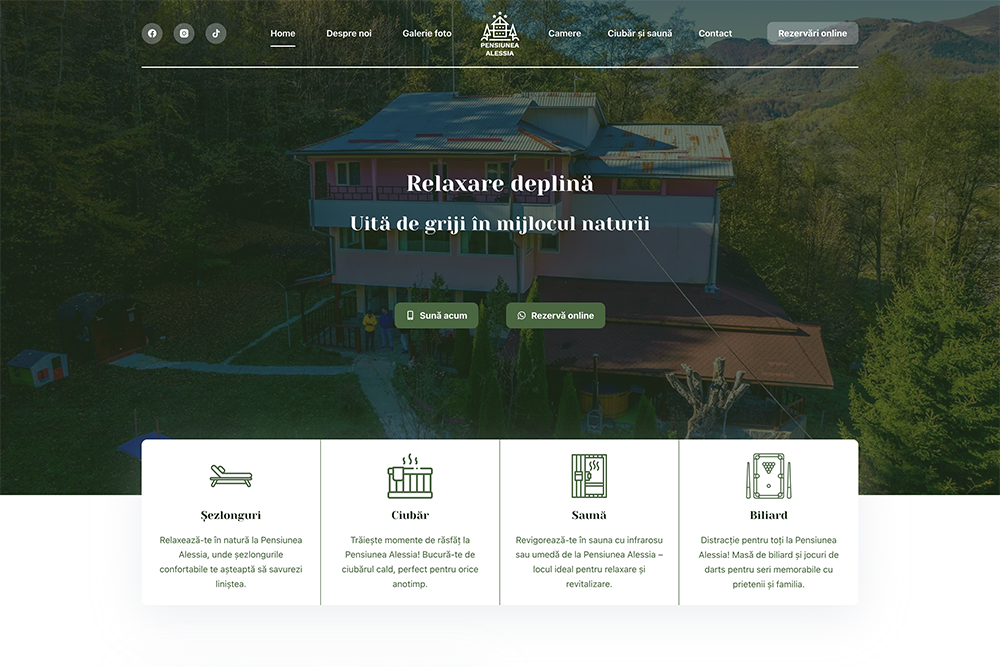The width and height of the screenshot is (1000, 667).
Task: Click the Pensiunea Alessia logo
Action: 499,32
